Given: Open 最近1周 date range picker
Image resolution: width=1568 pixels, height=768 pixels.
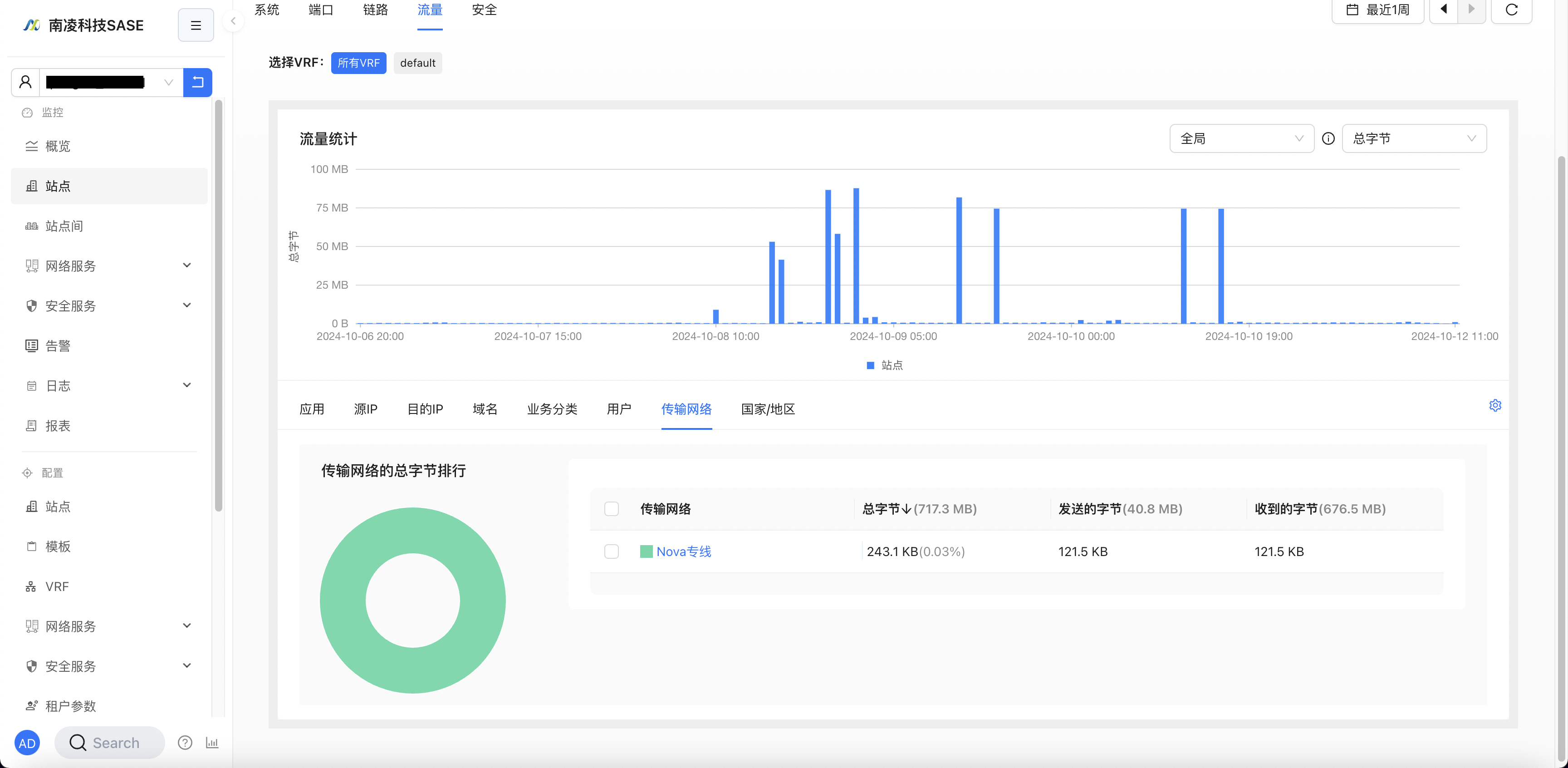Looking at the screenshot, I should tap(1377, 10).
